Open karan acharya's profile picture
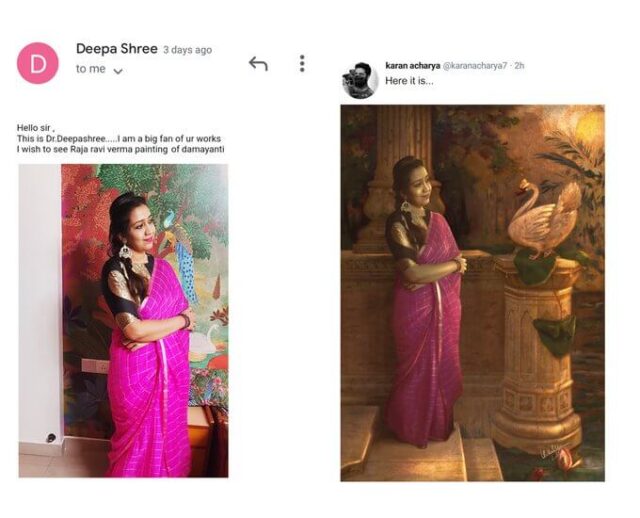The height and width of the screenshot is (518, 640). click(x=359, y=80)
